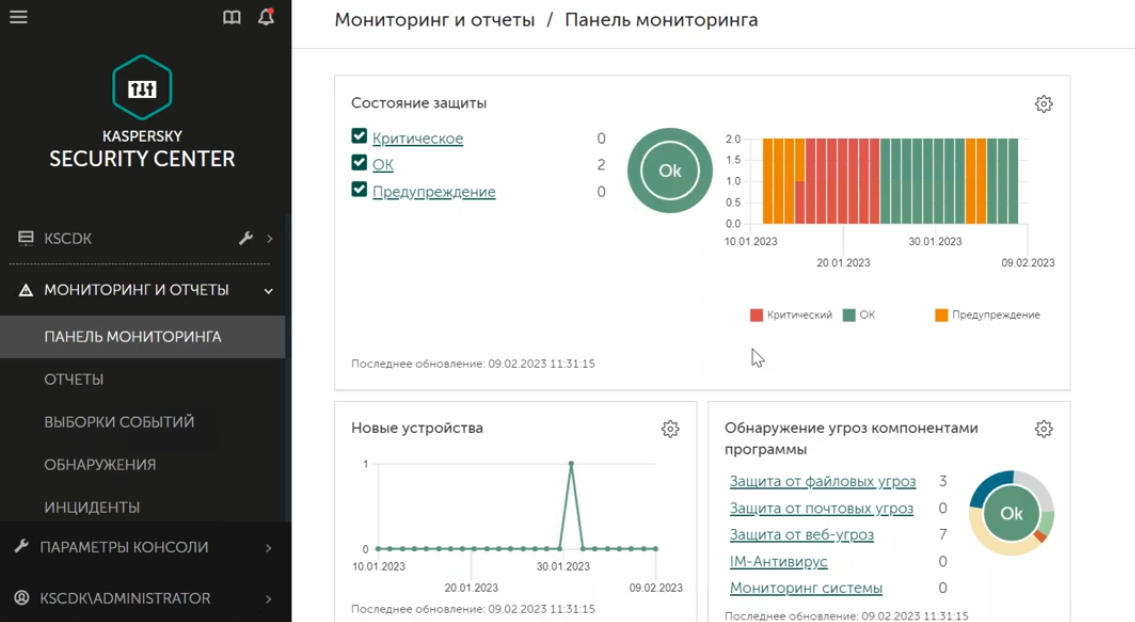Open KSCDK server properties wrench

[246, 238]
